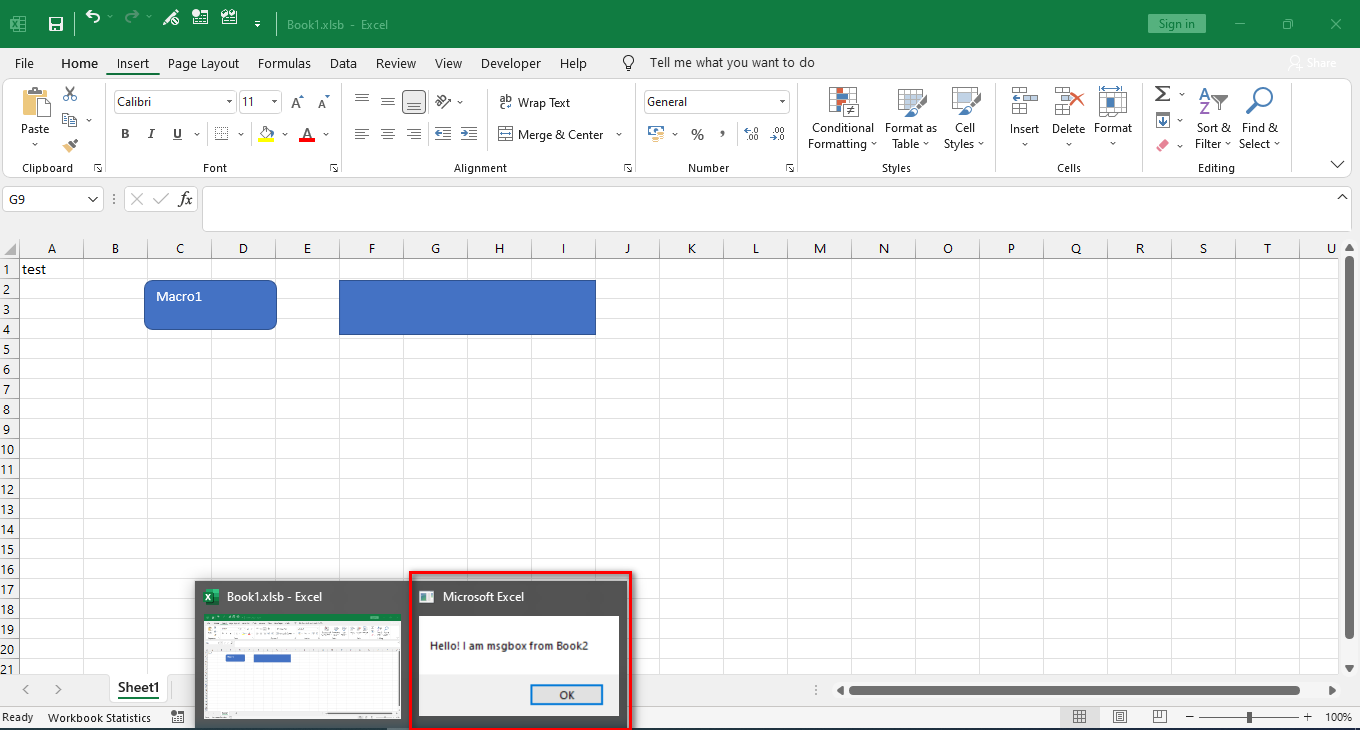Apply Comma Style number format
This screenshot has width=1360, height=730.
click(724, 134)
